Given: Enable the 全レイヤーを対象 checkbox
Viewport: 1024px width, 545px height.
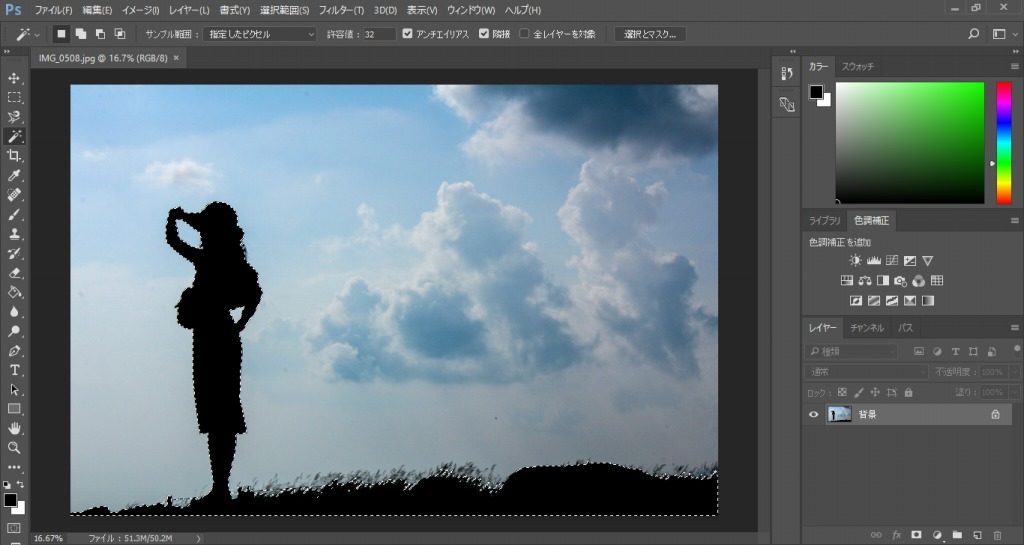Looking at the screenshot, I should pos(524,34).
